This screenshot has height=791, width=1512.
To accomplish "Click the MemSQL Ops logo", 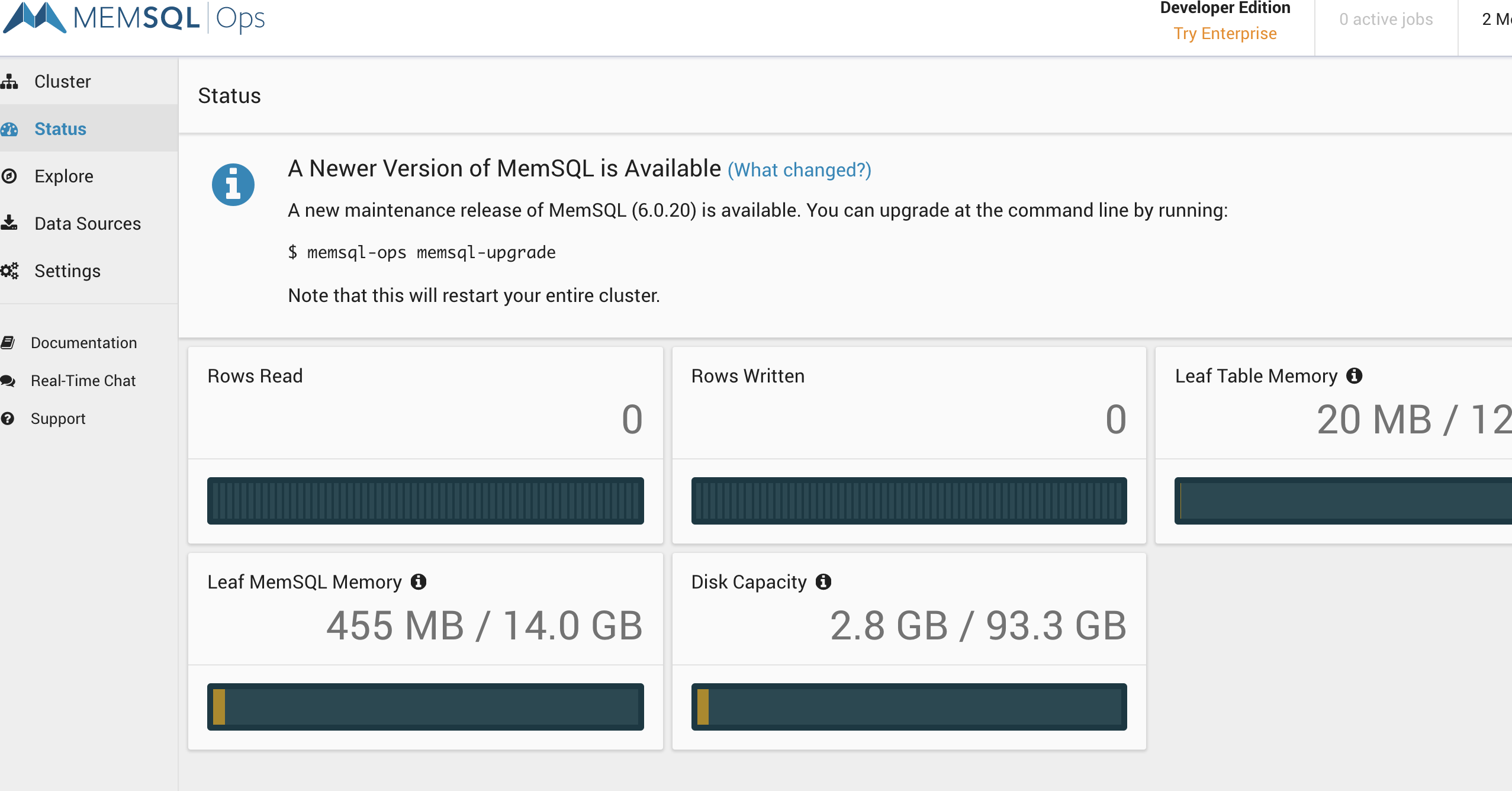I will pyautogui.click(x=134, y=18).
